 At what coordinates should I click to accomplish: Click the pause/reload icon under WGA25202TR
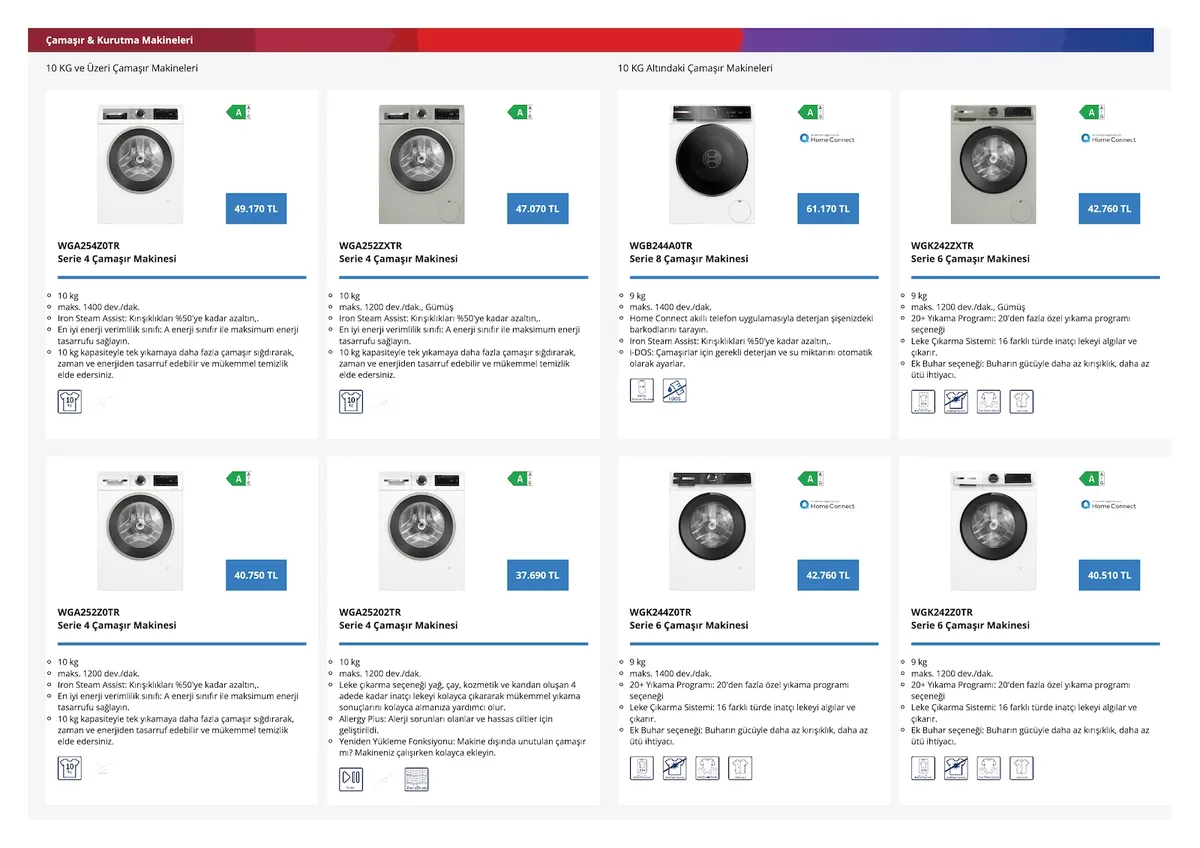pos(352,779)
